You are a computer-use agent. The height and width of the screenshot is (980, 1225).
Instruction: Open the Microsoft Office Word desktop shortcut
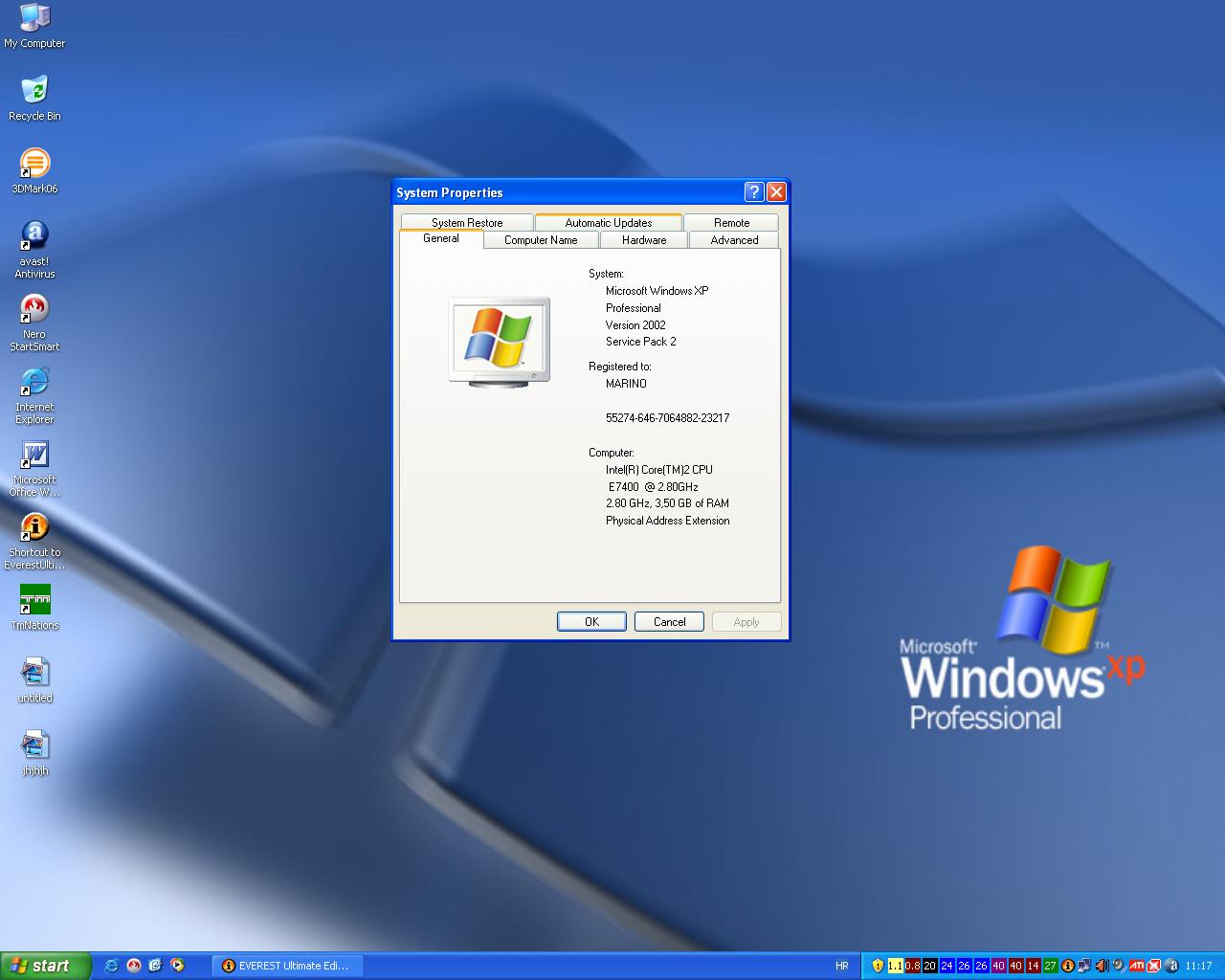34,455
